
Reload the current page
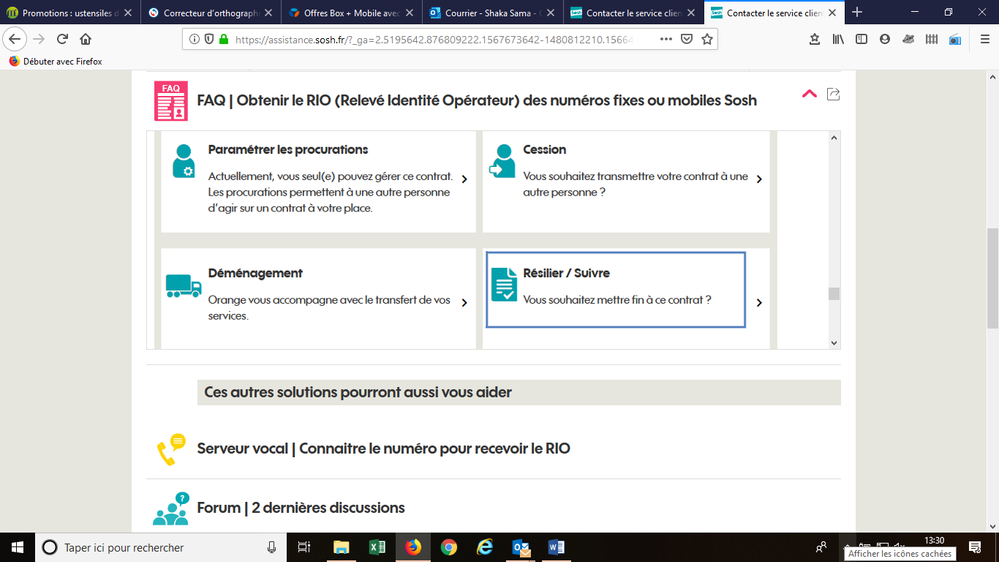tap(62, 39)
